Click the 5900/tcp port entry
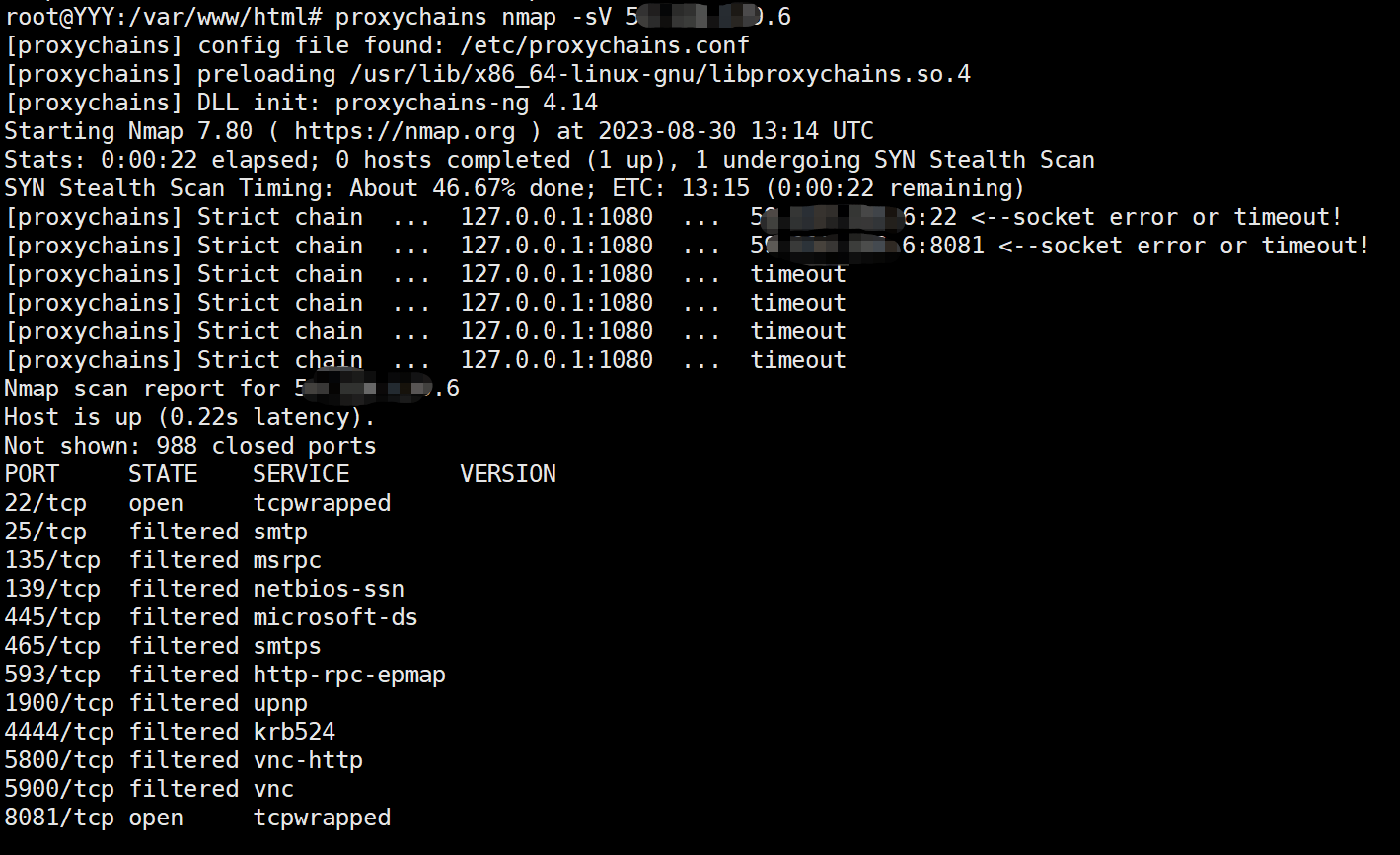 (59, 789)
